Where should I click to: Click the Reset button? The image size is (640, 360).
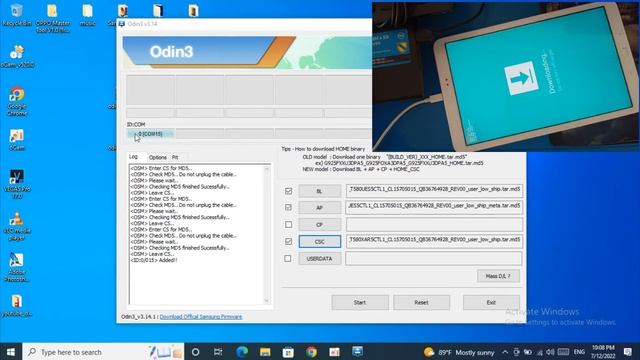[422, 302]
